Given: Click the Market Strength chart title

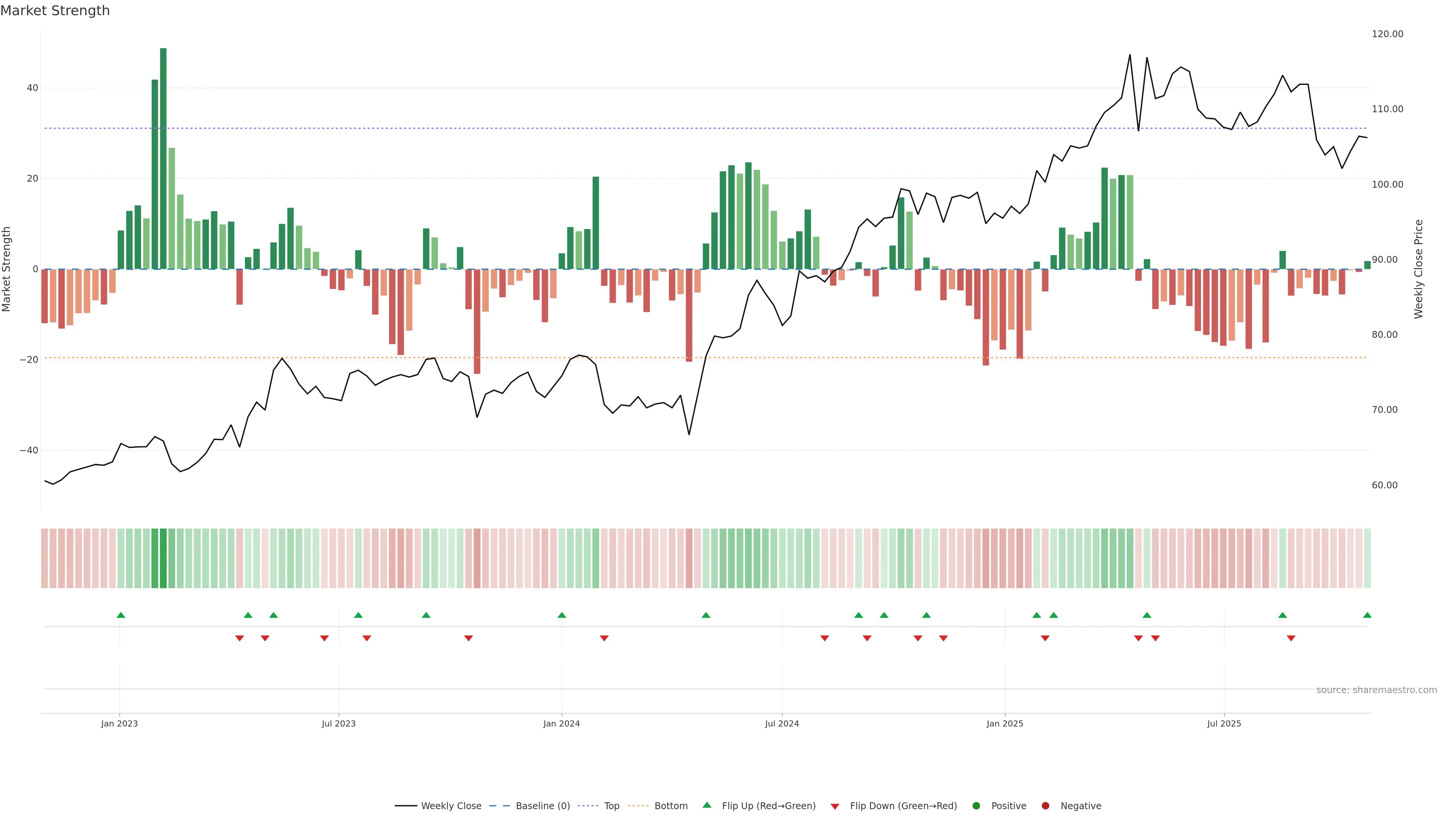Looking at the screenshot, I should (55, 11).
